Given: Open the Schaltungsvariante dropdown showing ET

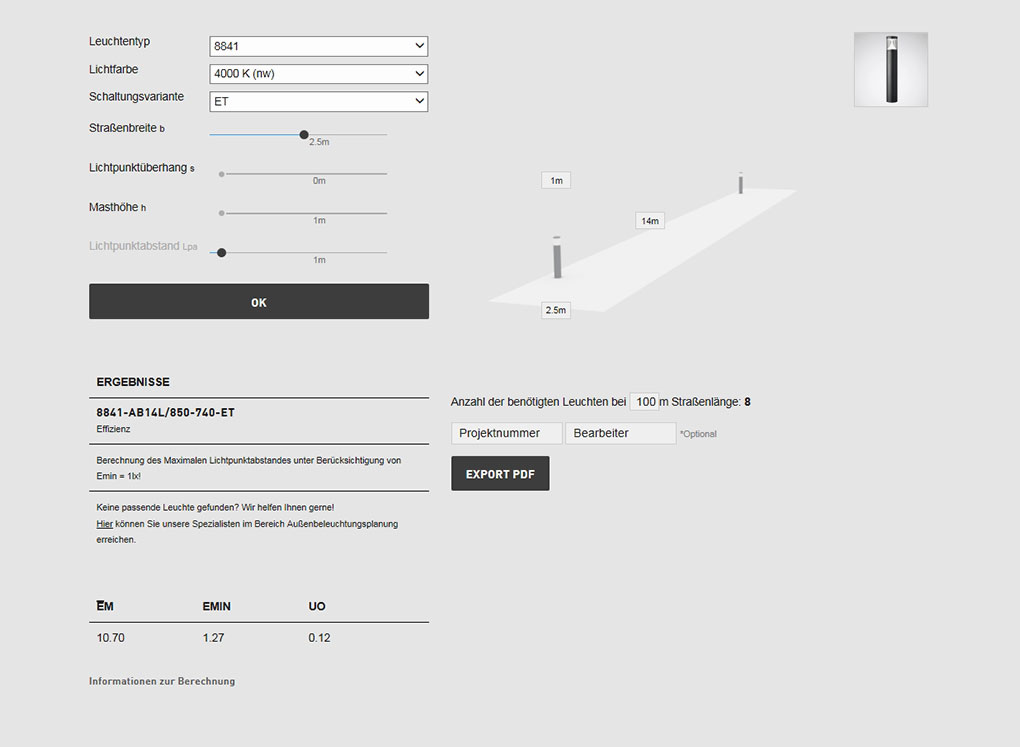Looking at the screenshot, I should [318, 102].
